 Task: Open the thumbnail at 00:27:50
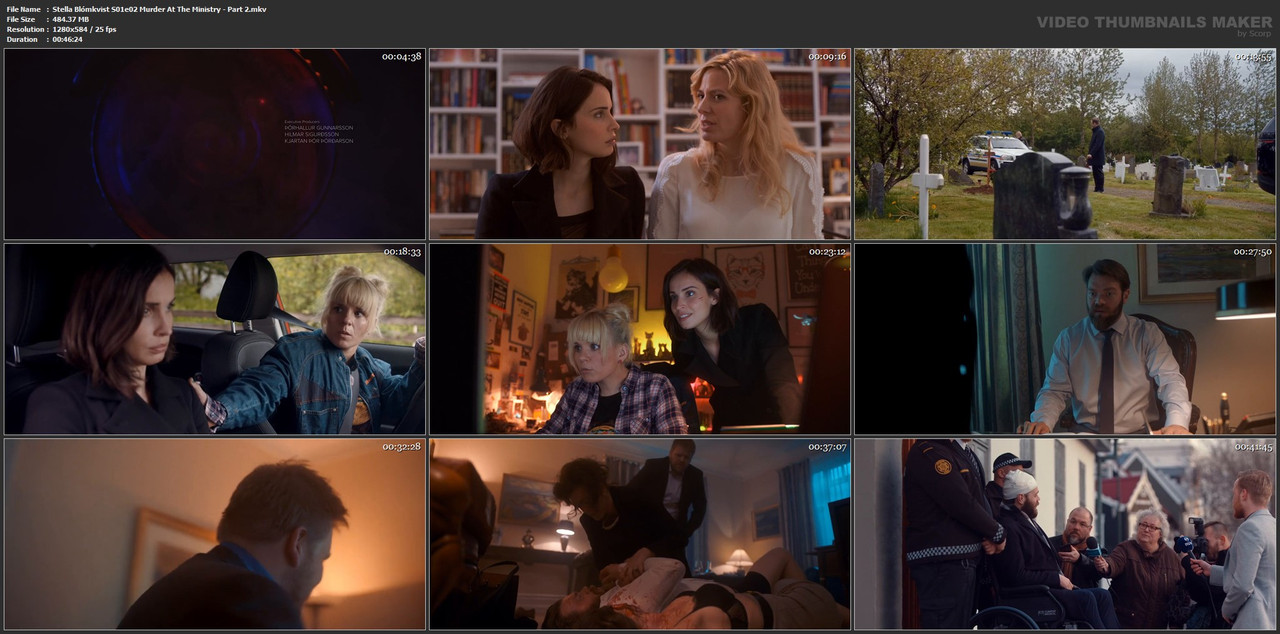(x=1065, y=339)
